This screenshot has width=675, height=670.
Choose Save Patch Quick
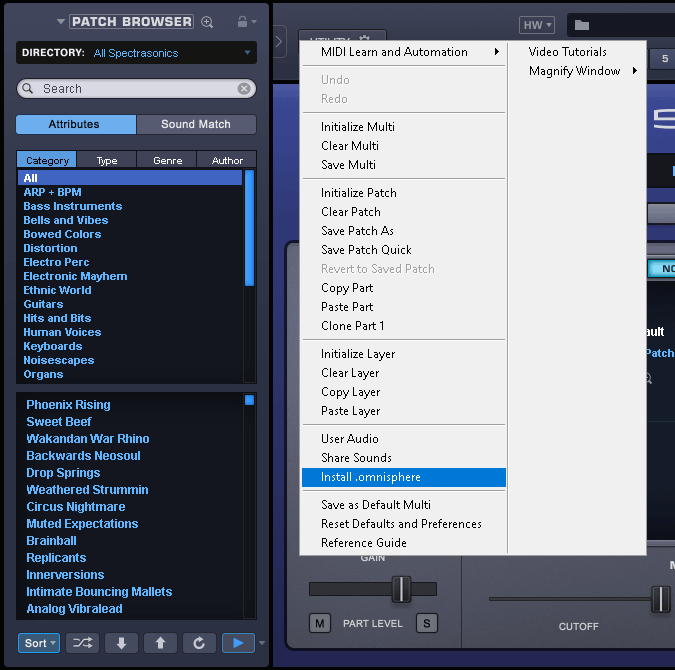[404, 250]
